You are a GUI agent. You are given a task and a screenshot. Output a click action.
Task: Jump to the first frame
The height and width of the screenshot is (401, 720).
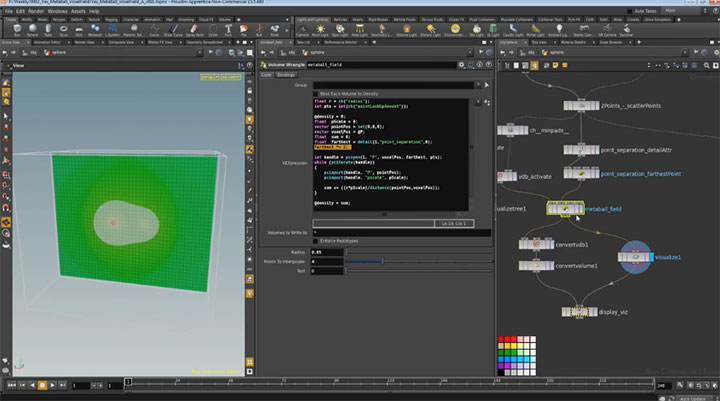point(11,385)
